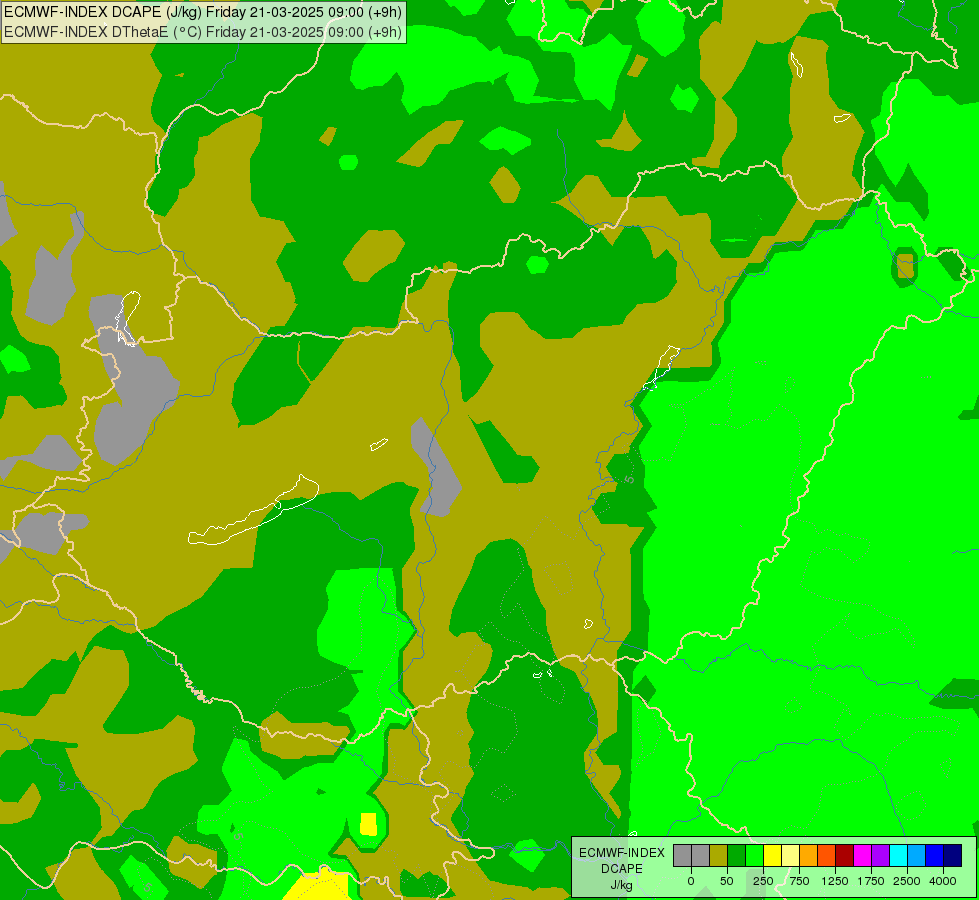Select the pale yellow legend swatch
This screenshot has height=900, width=979.
pos(791,855)
